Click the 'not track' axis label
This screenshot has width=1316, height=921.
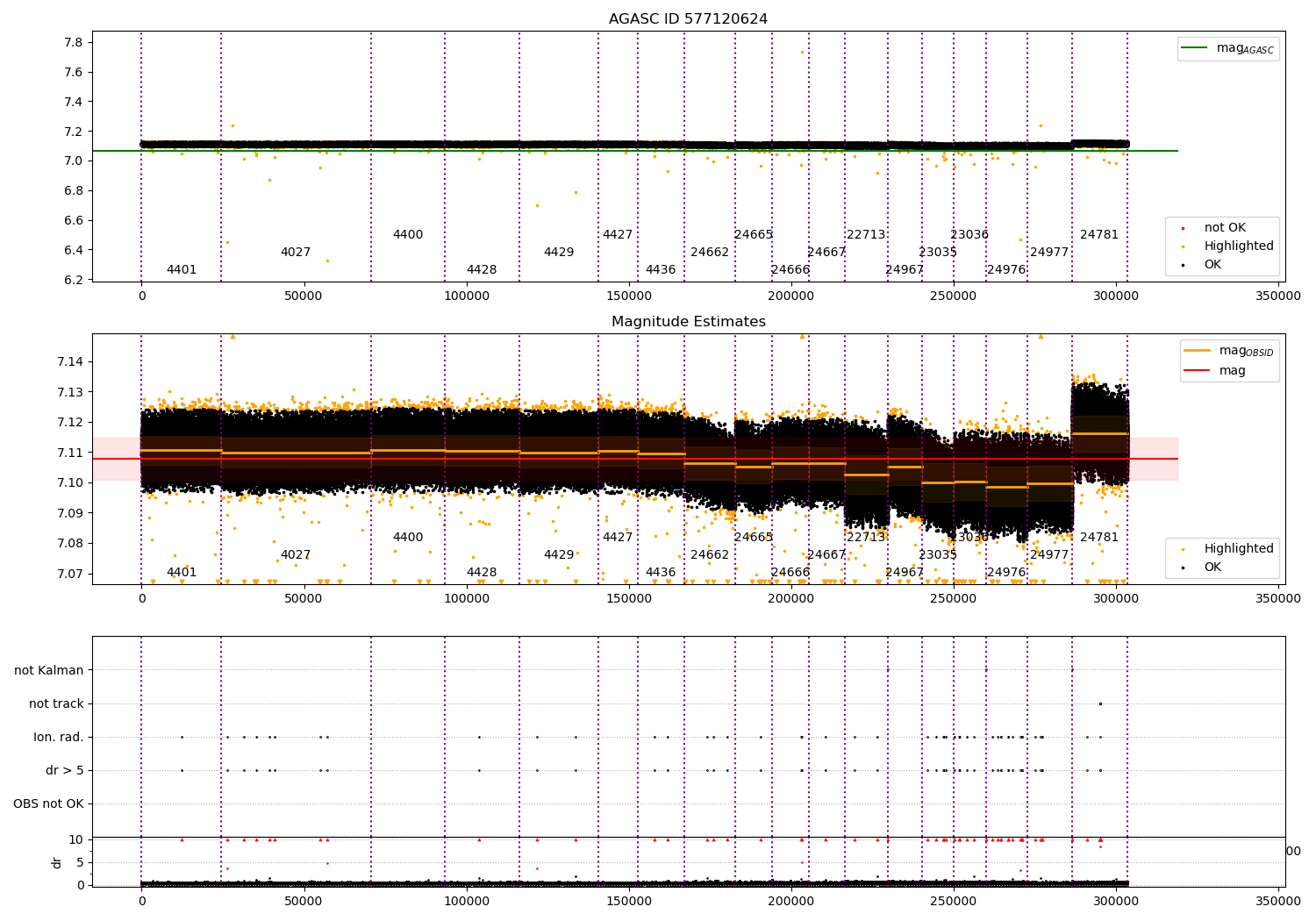(x=56, y=703)
